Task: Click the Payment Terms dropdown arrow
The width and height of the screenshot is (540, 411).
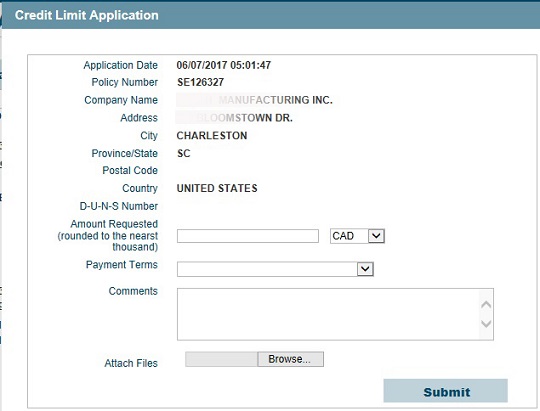Action: pyautogui.click(x=365, y=269)
